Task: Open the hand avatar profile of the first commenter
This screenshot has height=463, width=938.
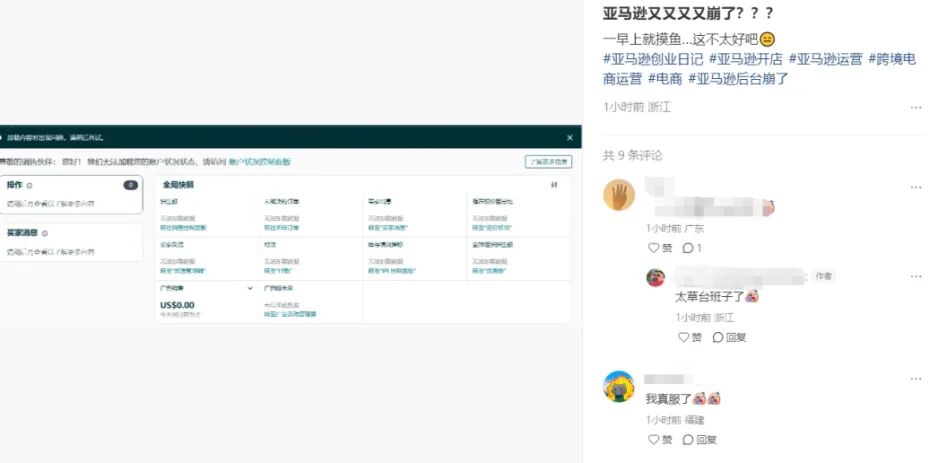Action: tap(619, 194)
